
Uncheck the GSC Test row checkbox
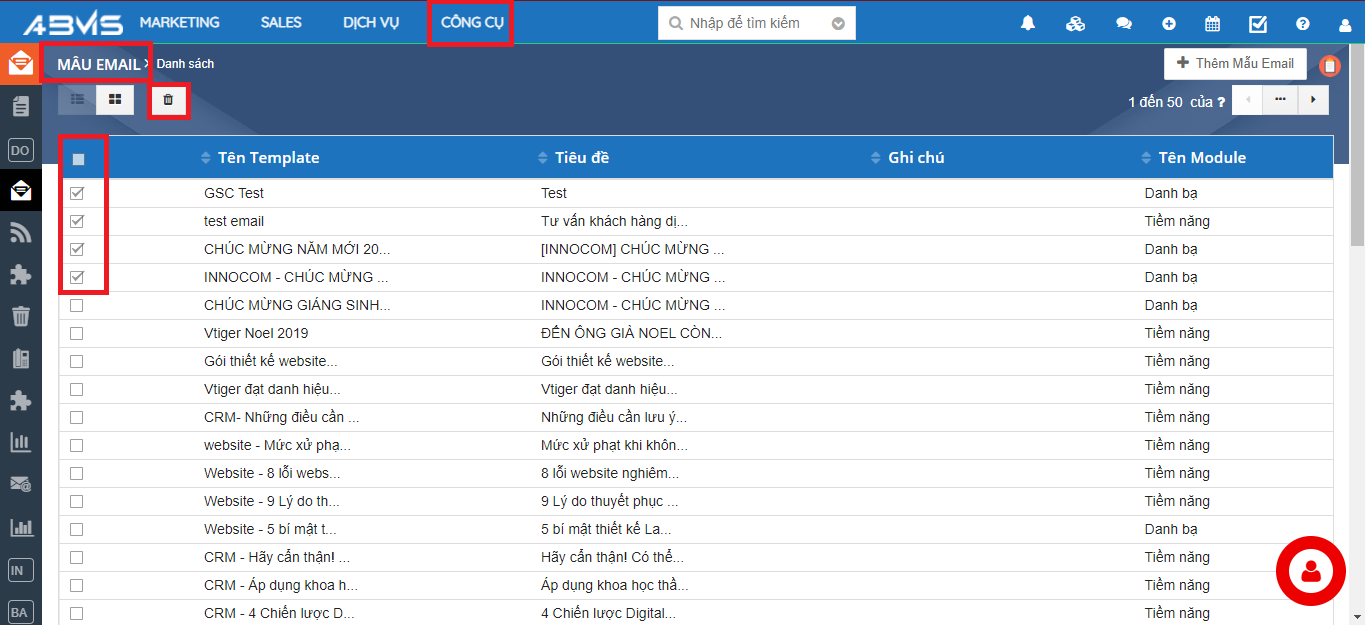tap(77, 193)
